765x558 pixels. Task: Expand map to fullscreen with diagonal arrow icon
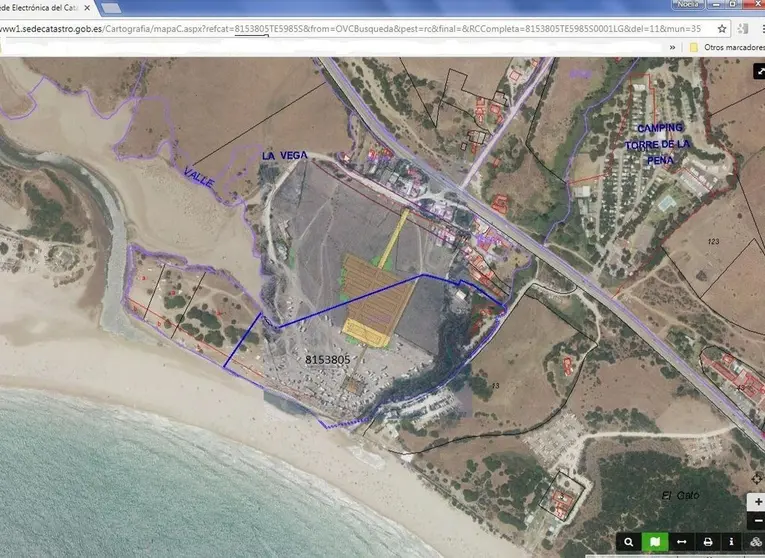point(760,71)
